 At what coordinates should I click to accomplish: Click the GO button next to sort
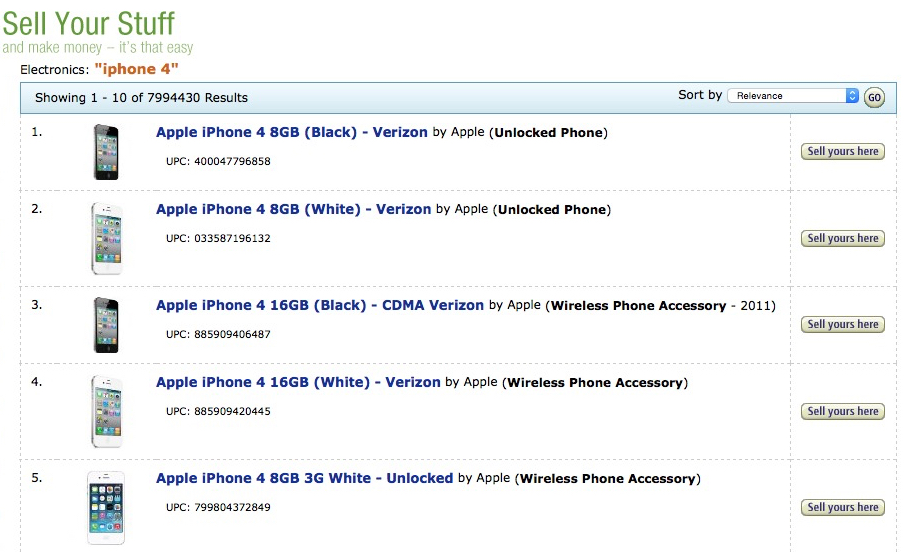pyautogui.click(x=874, y=97)
